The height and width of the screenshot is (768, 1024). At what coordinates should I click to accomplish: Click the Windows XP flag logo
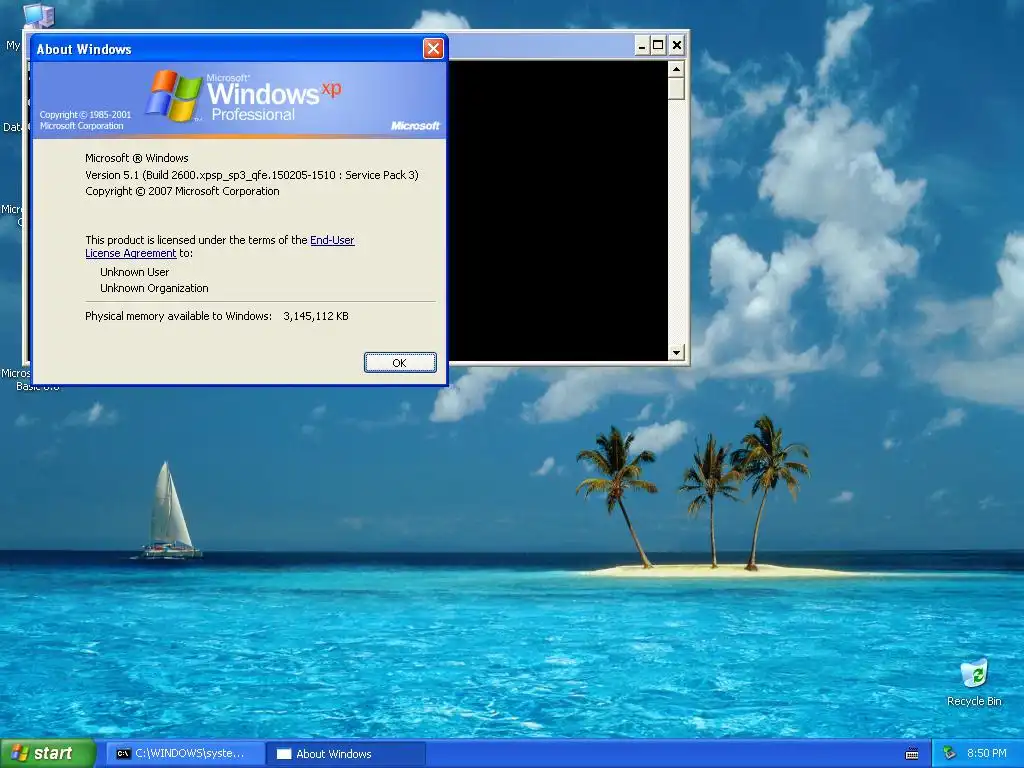click(174, 96)
